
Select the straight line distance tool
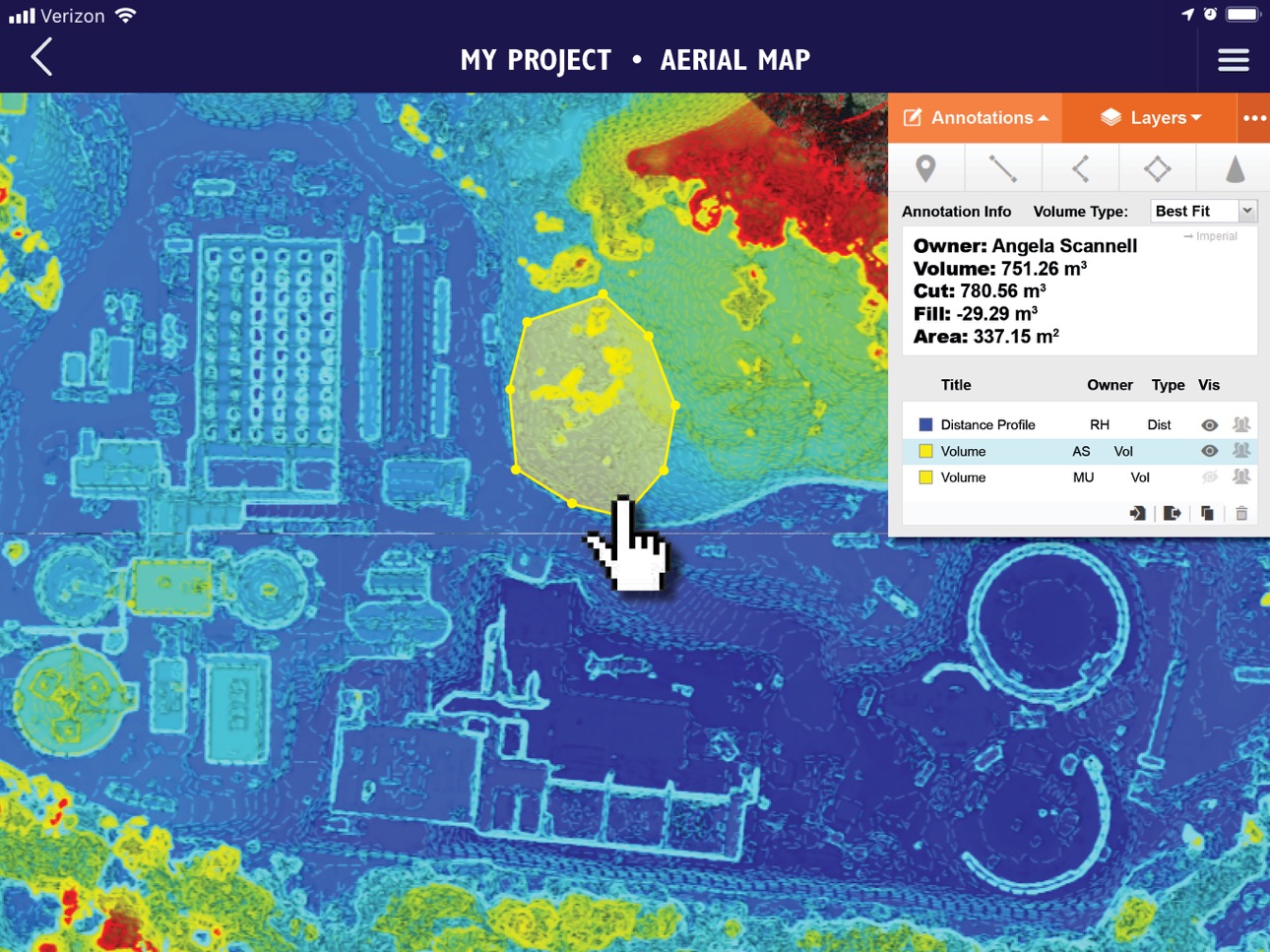click(x=1002, y=168)
